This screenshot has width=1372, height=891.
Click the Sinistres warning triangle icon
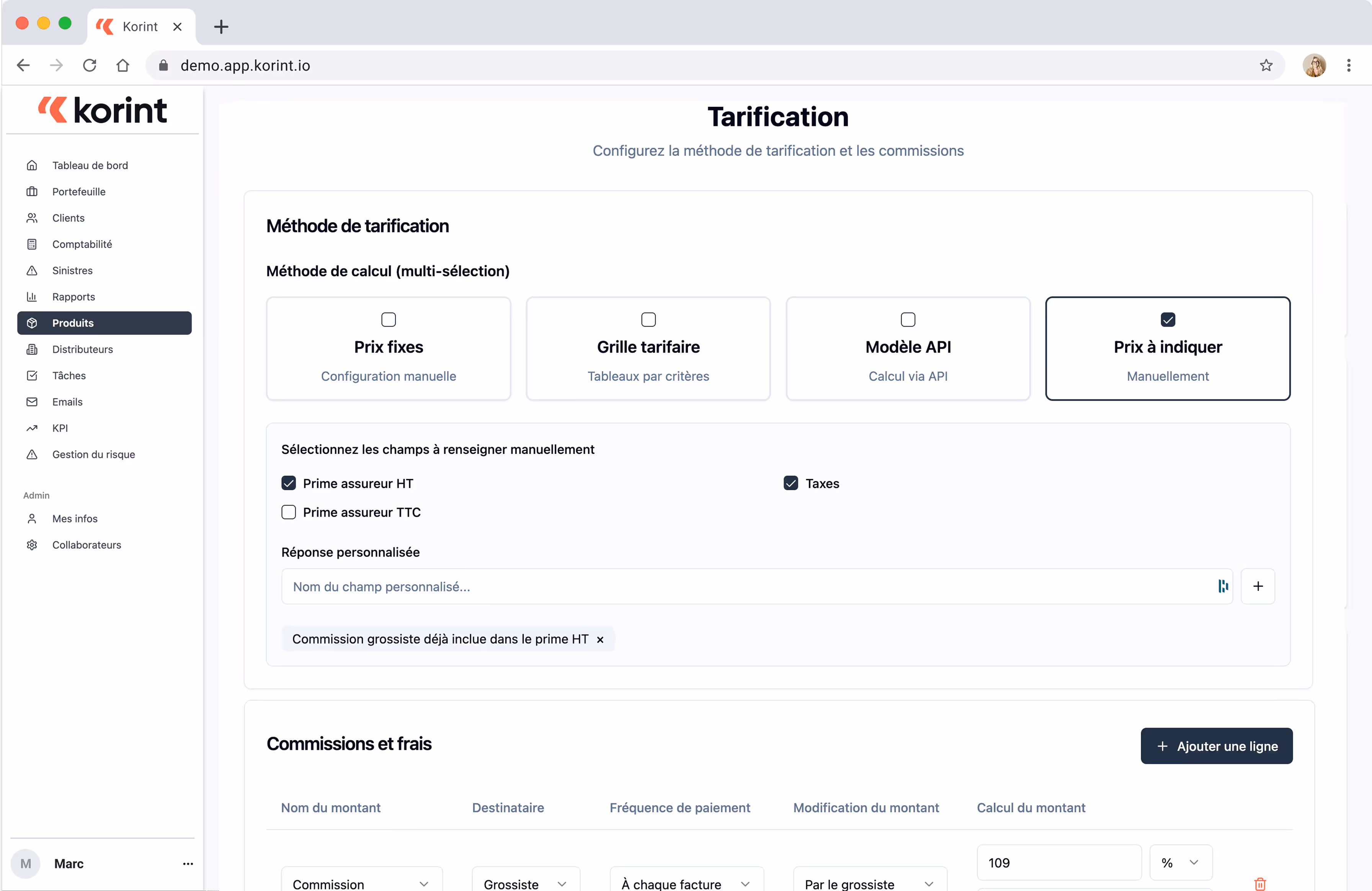(32, 270)
